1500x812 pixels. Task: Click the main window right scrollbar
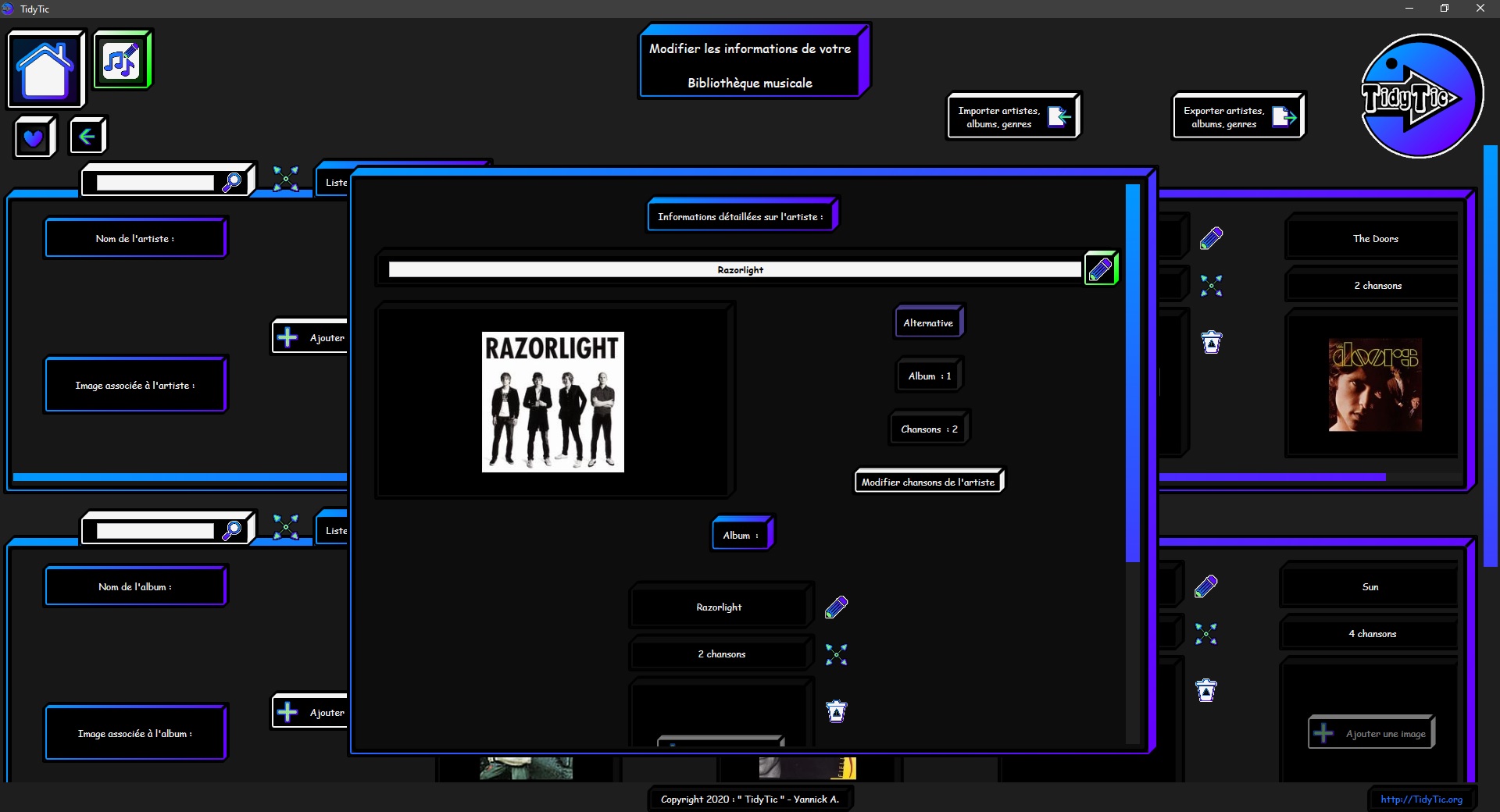click(1491, 355)
